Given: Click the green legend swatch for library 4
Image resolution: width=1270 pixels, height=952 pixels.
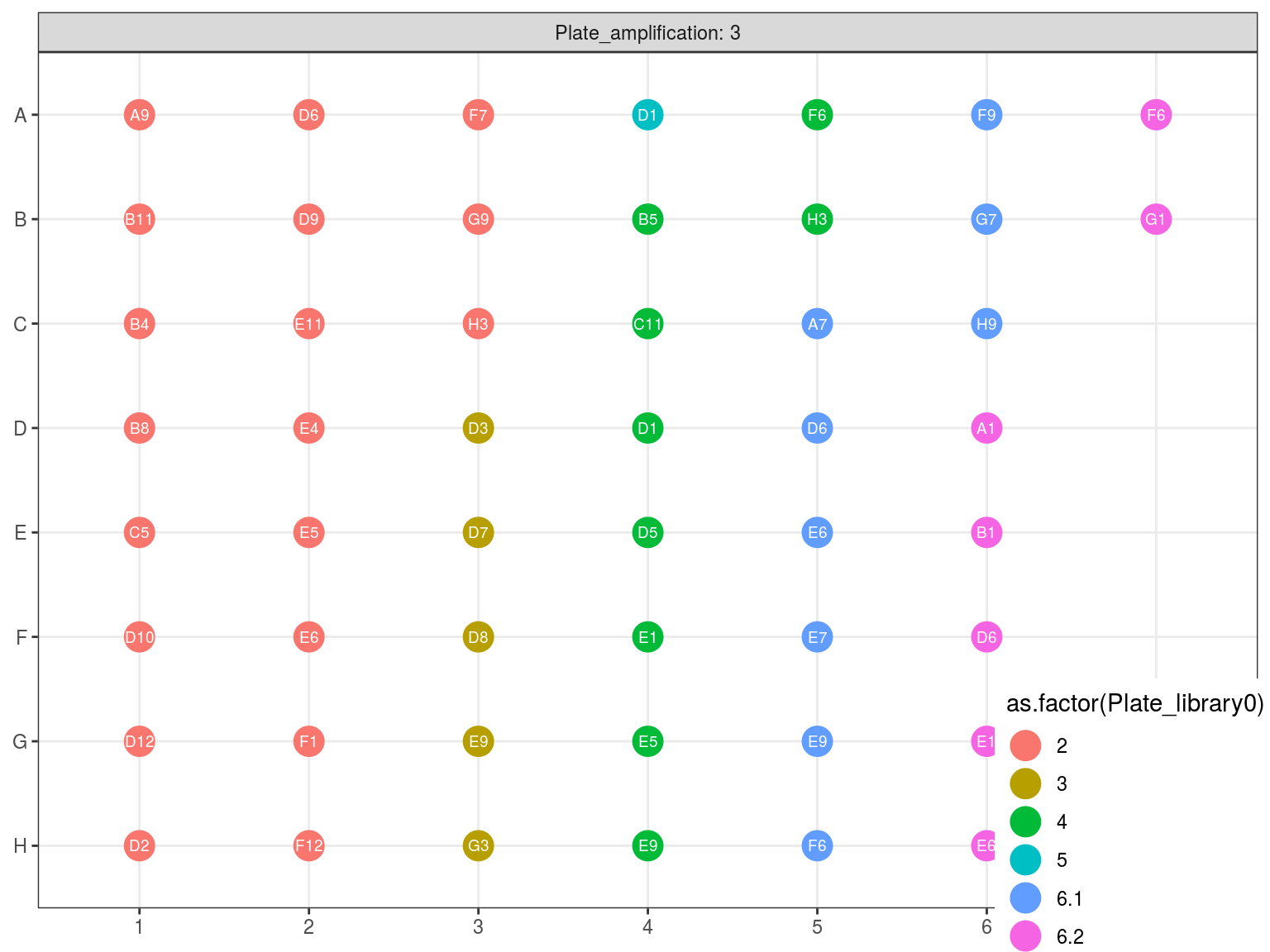Looking at the screenshot, I should click(x=1025, y=822).
